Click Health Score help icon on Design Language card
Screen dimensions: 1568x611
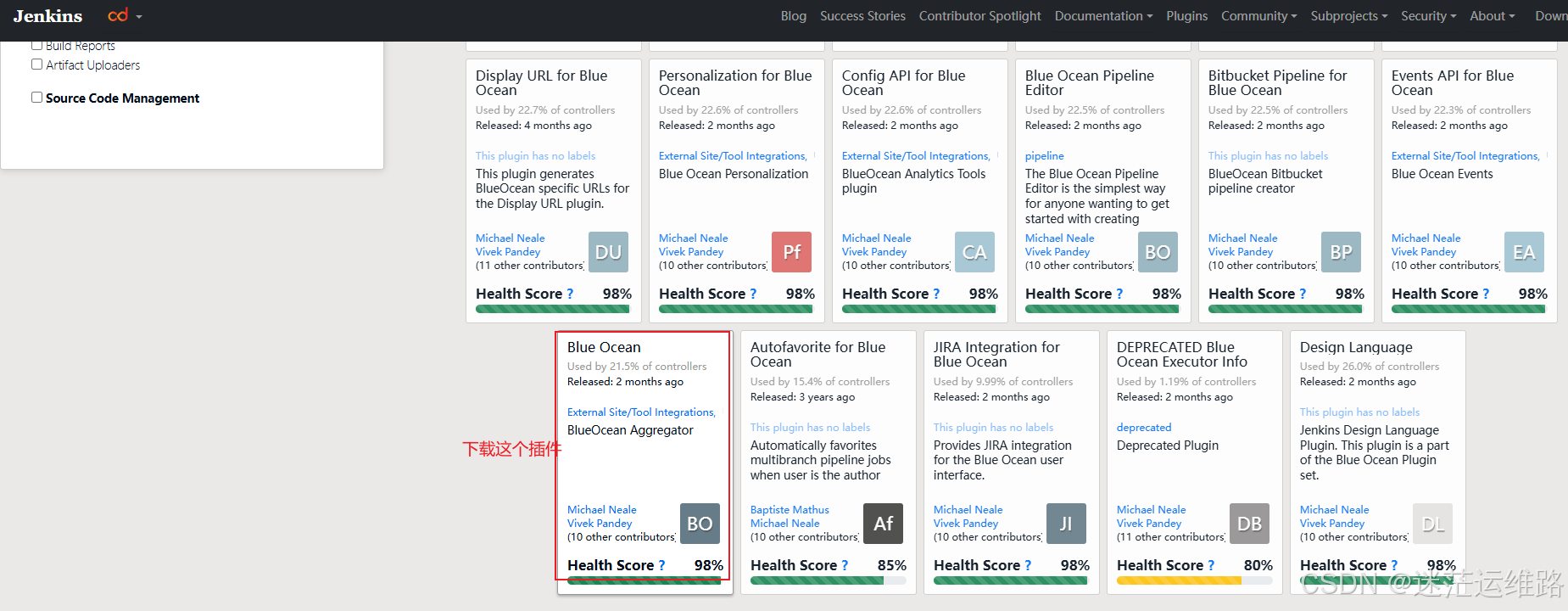tap(1394, 565)
